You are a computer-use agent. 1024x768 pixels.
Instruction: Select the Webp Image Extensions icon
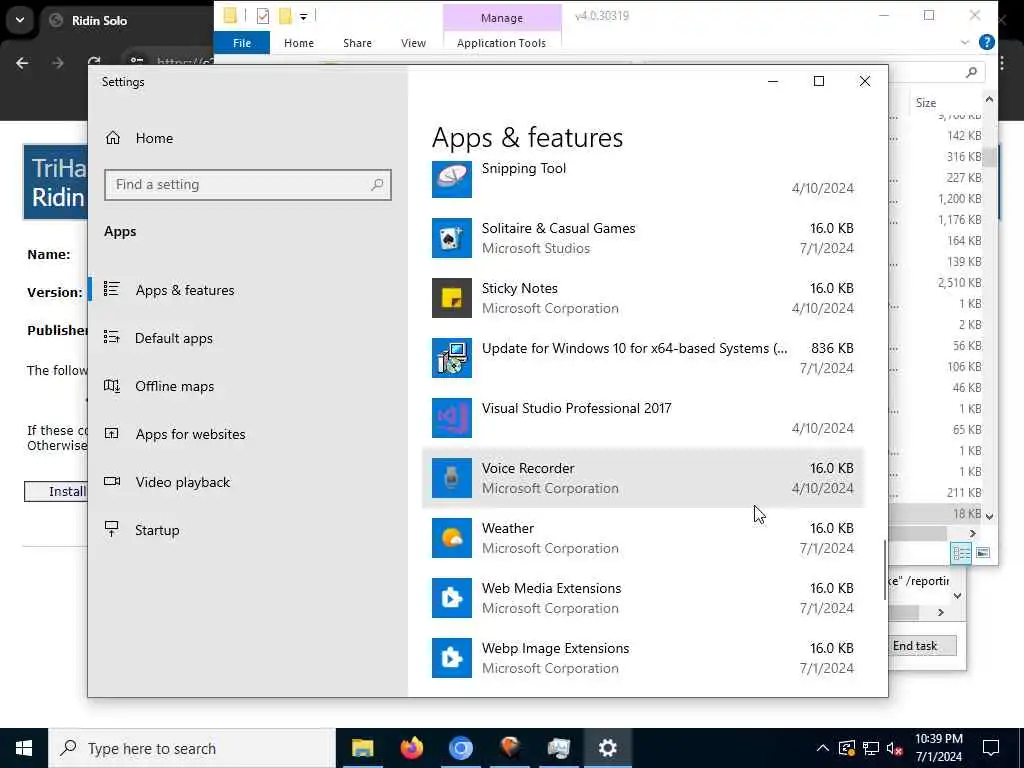pos(451,658)
